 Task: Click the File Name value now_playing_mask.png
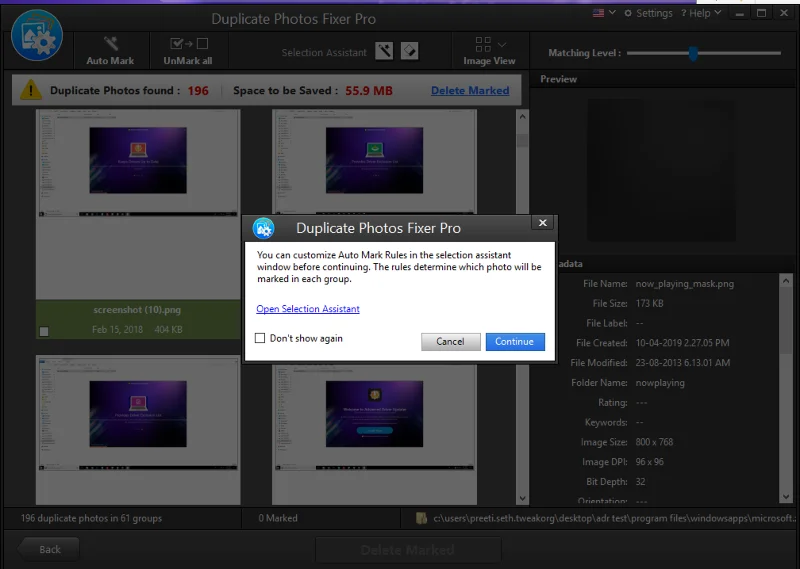(685, 284)
